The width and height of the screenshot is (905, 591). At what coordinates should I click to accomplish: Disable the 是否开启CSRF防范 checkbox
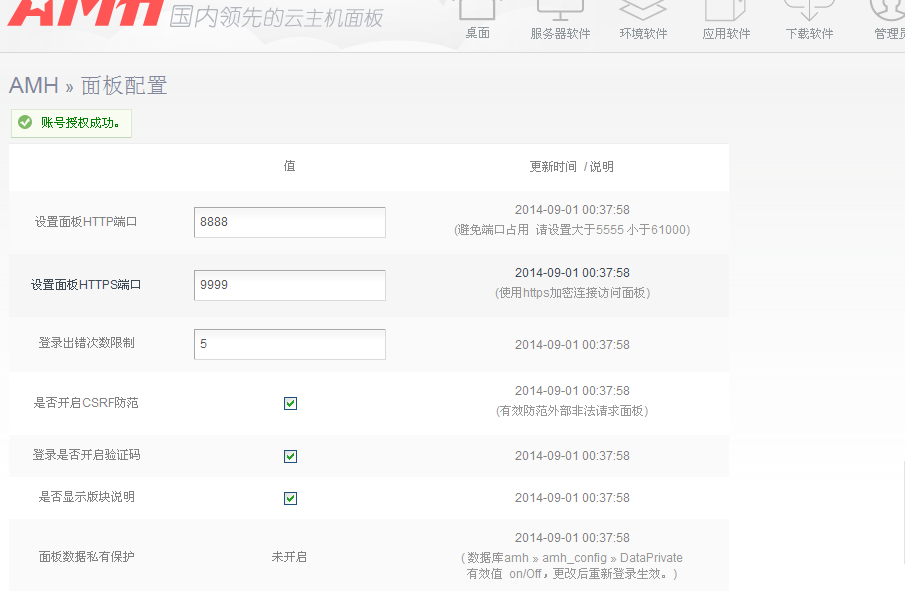(x=290, y=403)
